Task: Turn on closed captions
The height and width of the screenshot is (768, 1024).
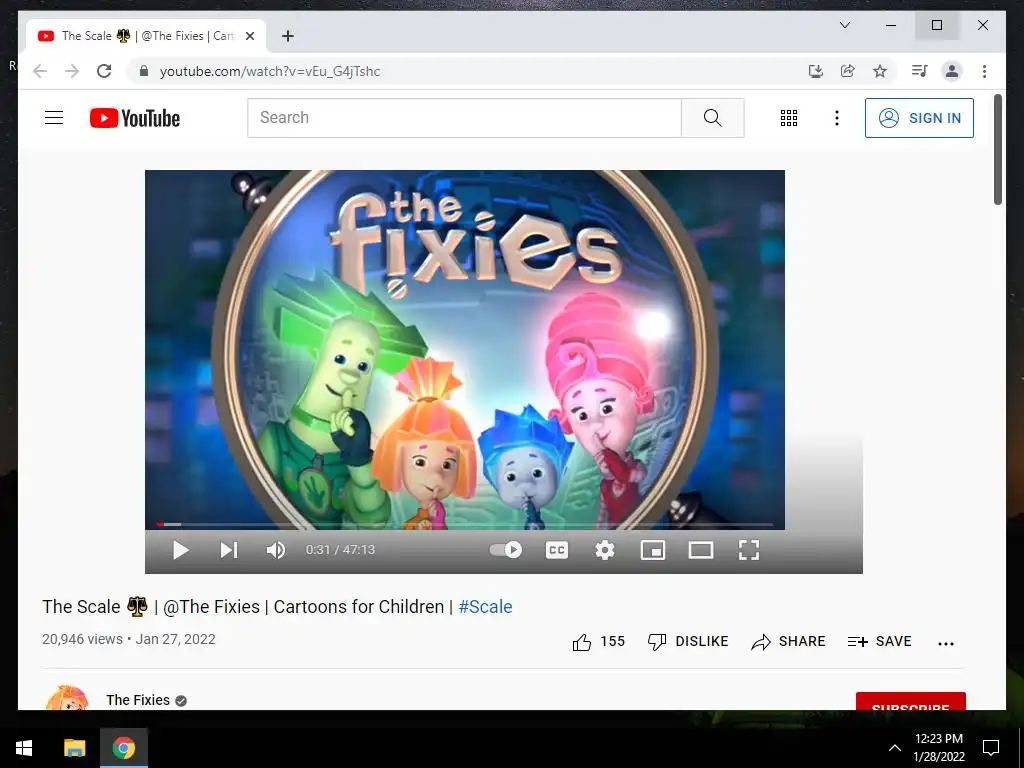Action: [x=556, y=550]
